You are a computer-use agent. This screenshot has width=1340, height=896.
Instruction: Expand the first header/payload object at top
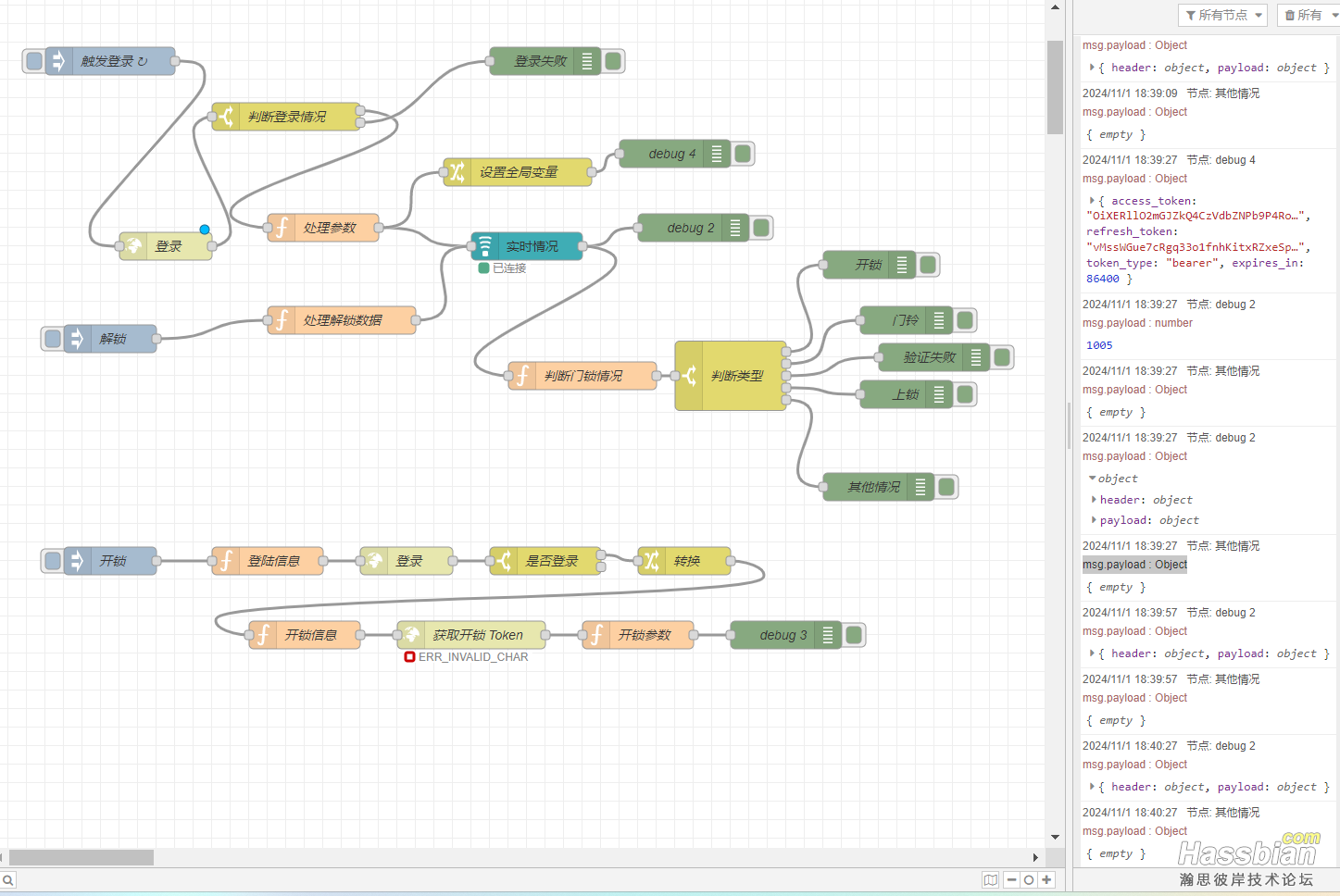point(1092,68)
